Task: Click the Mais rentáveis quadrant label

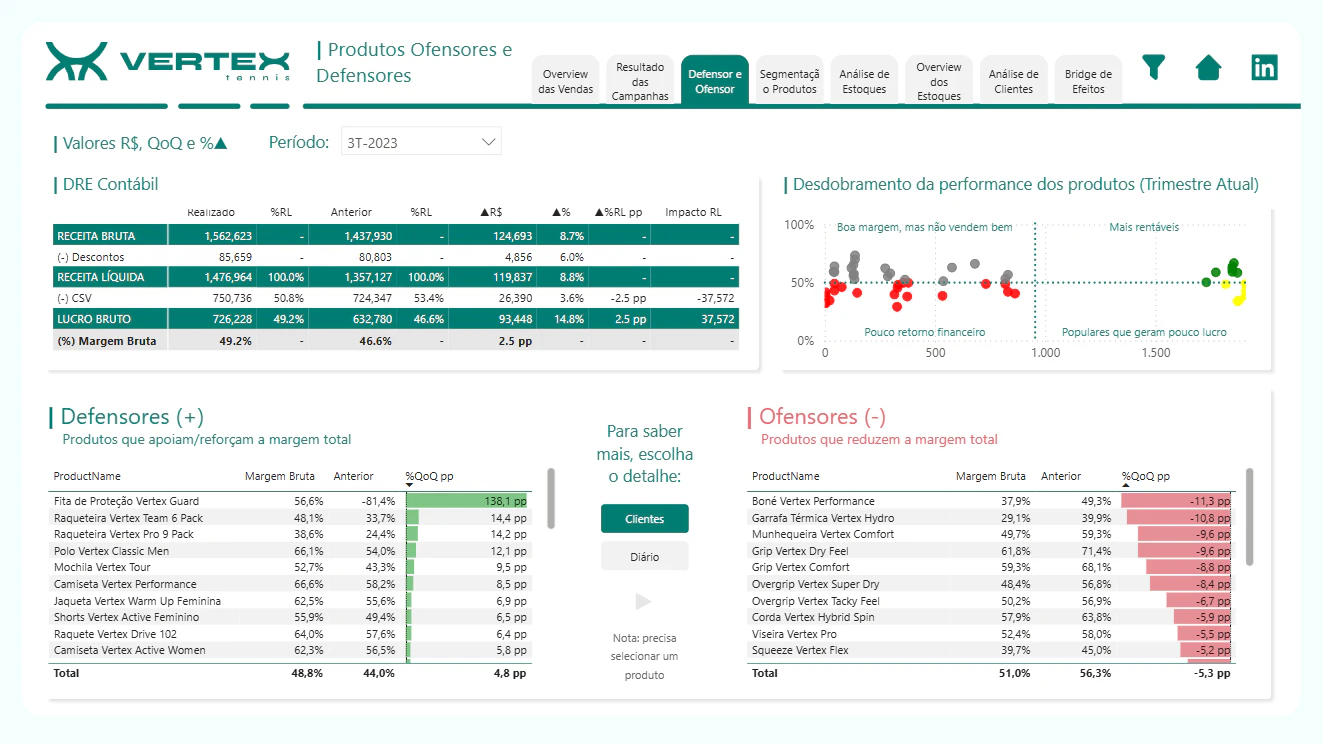Action: point(1144,227)
